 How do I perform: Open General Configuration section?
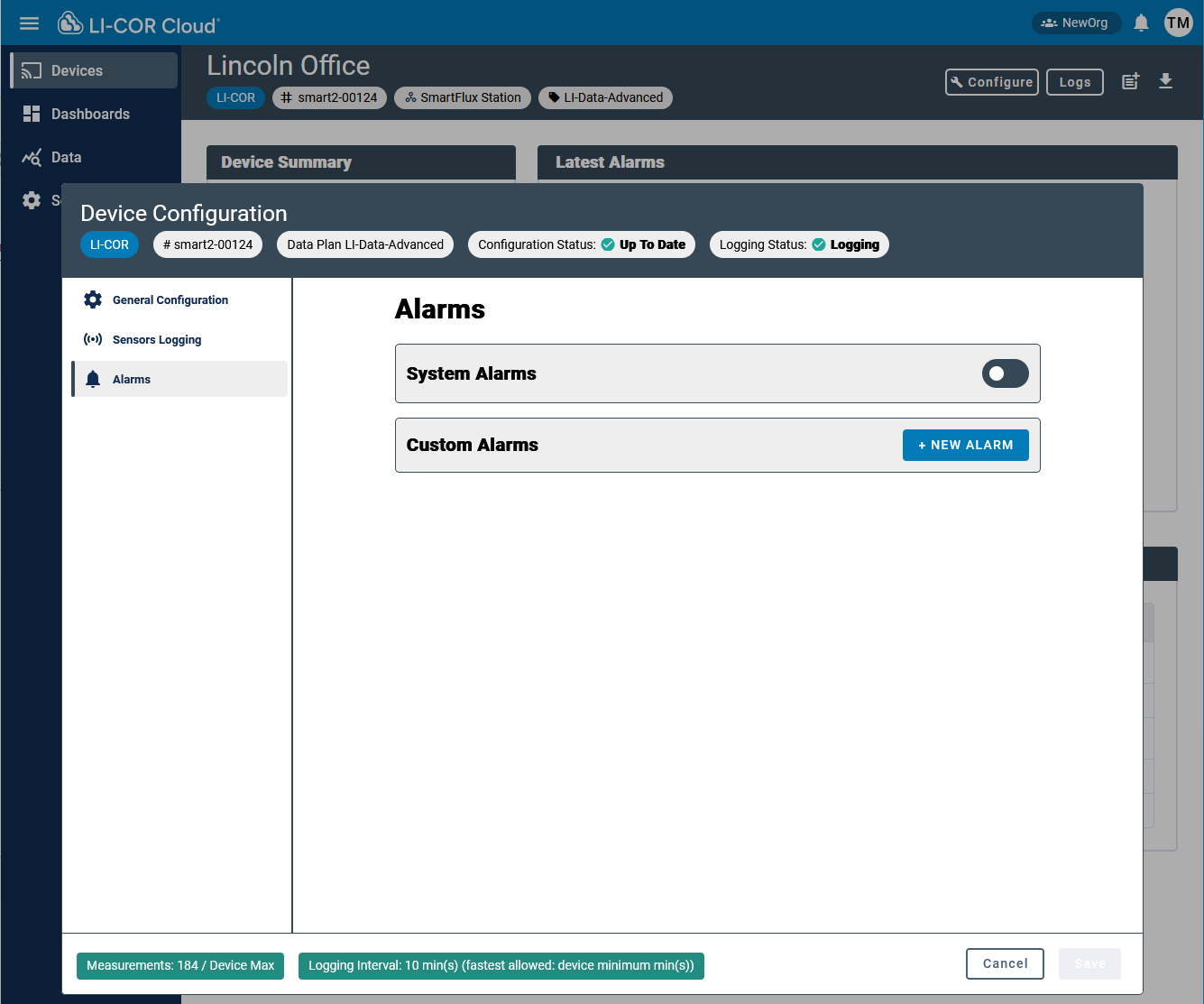click(x=179, y=299)
